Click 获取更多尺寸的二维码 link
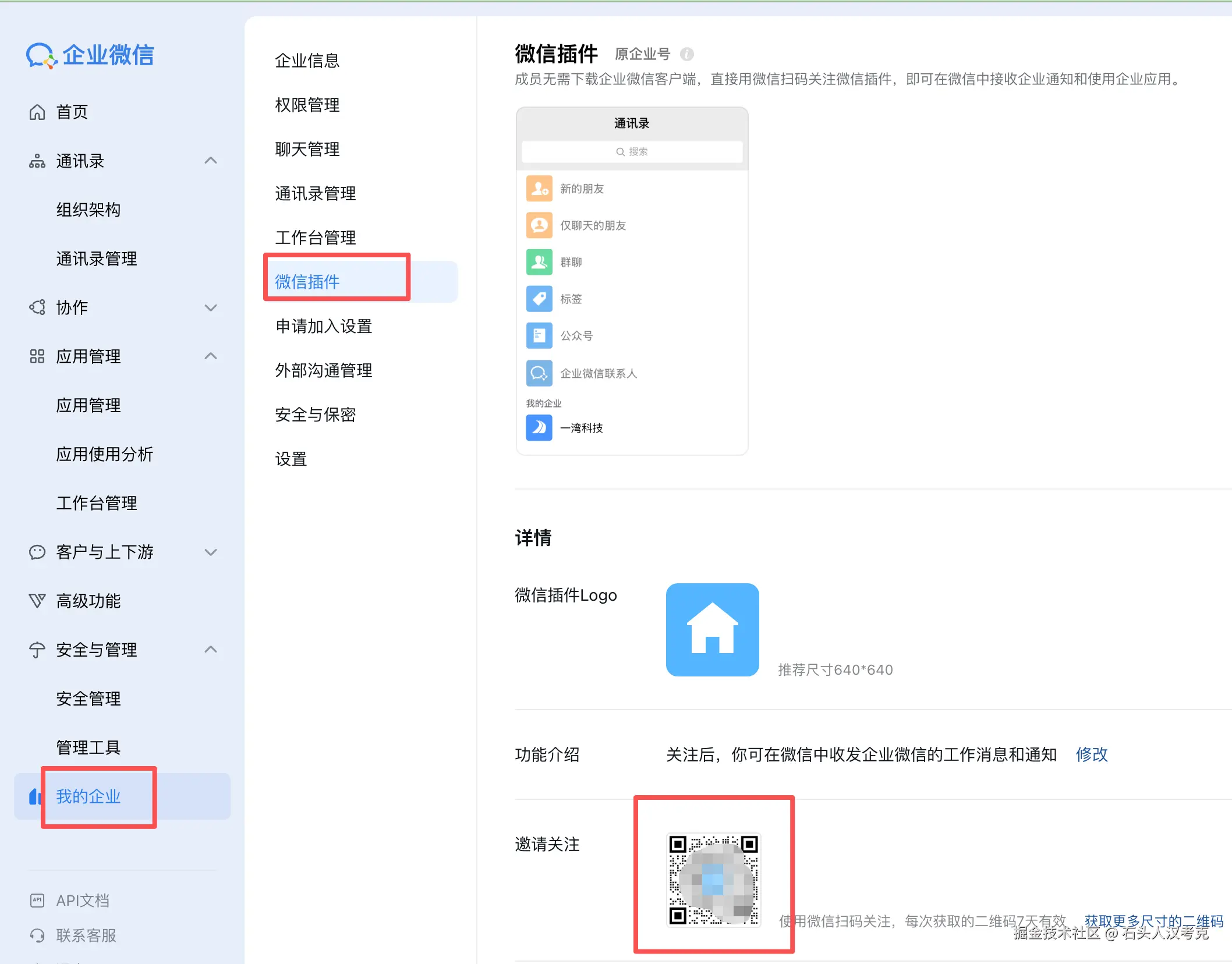Viewport: 1232px width, 964px height. click(1153, 921)
